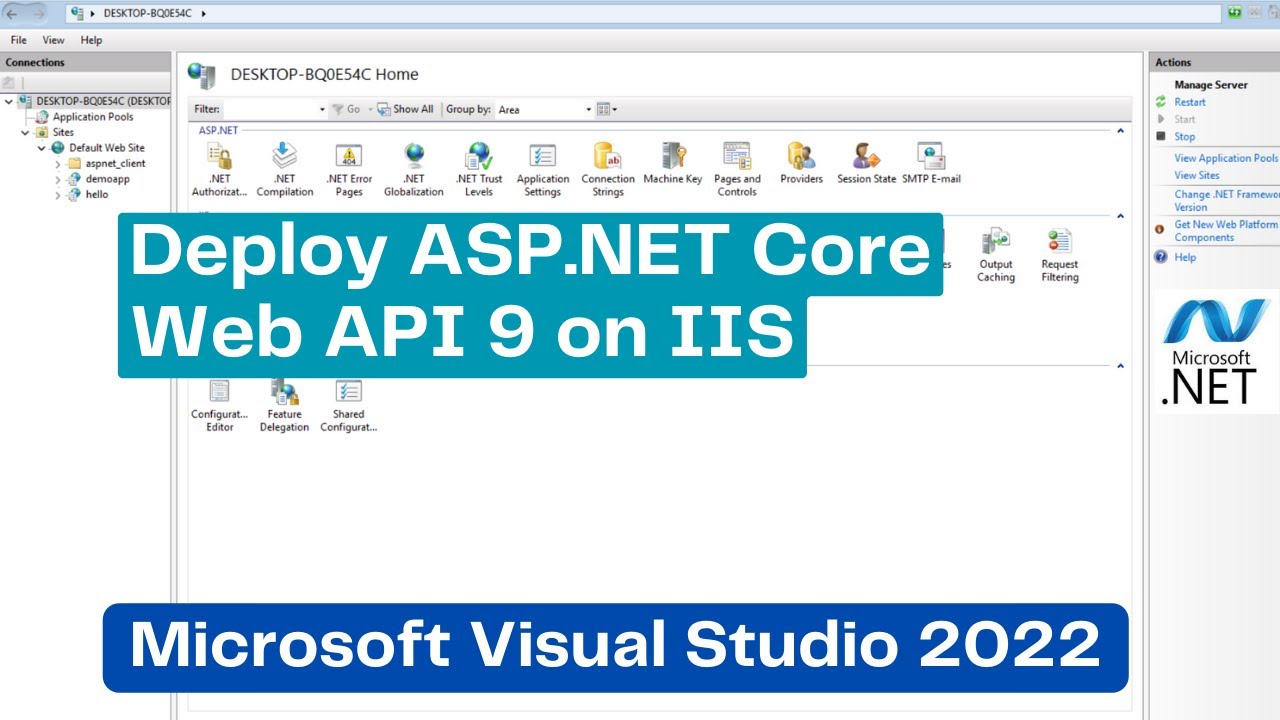The width and height of the screenshot is (1280, 720).
Task: Open the Machine Key feature
Action: click(672, 163)
